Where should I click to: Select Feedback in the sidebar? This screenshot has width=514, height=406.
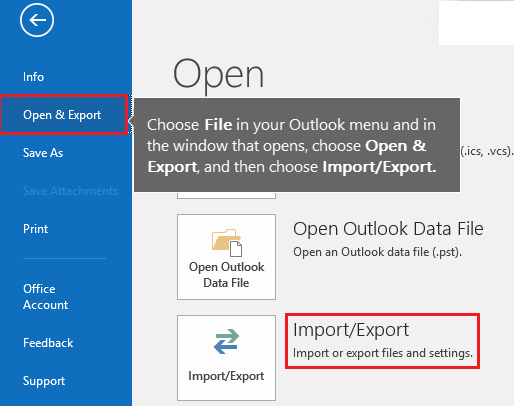[48, 343]
